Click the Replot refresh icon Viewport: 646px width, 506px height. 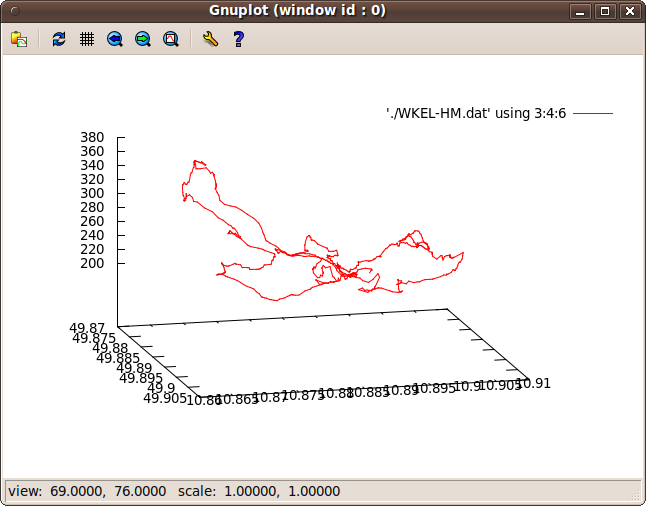click(59, 39)
